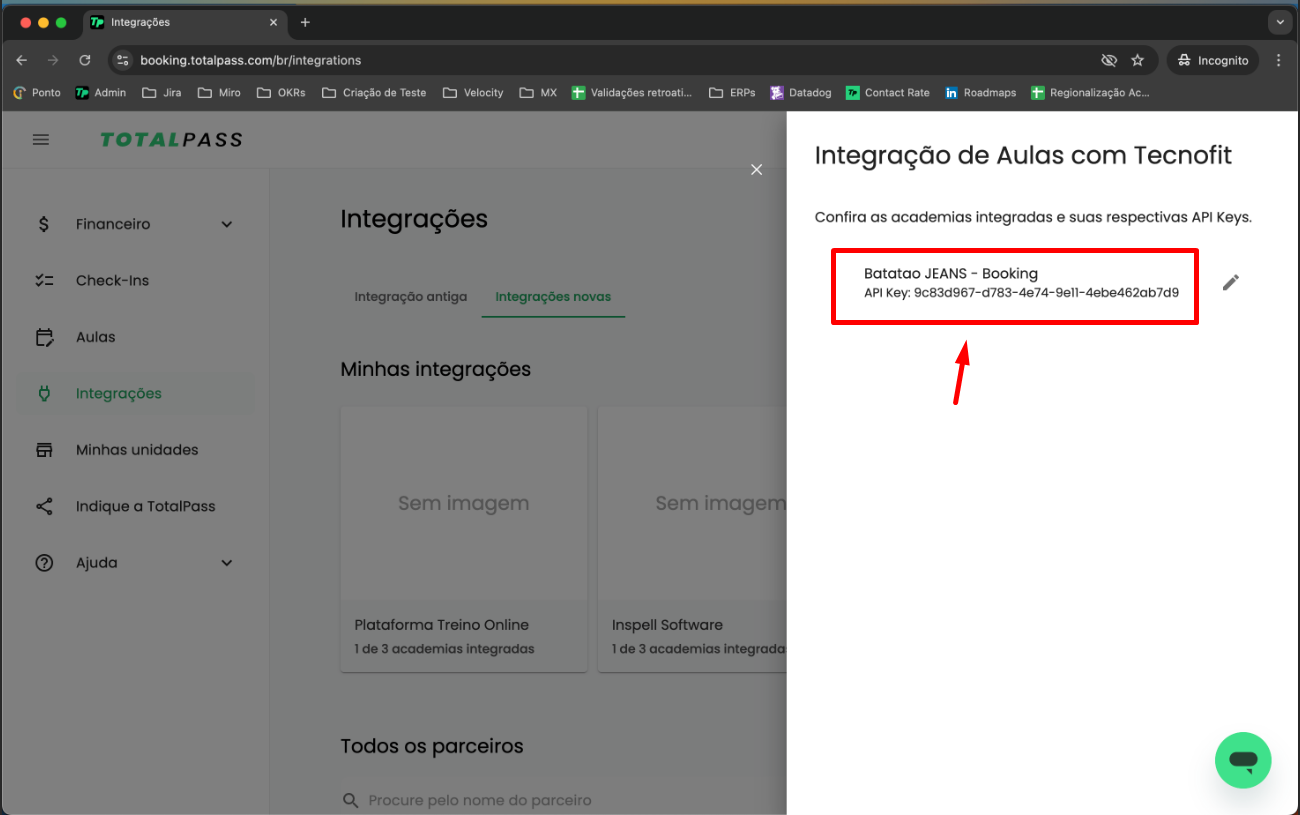This screenshot has height=815, width=1300.
Task: Open the Roadmaps bookmark
Action: pyautogui.click(x=981, y=92)
